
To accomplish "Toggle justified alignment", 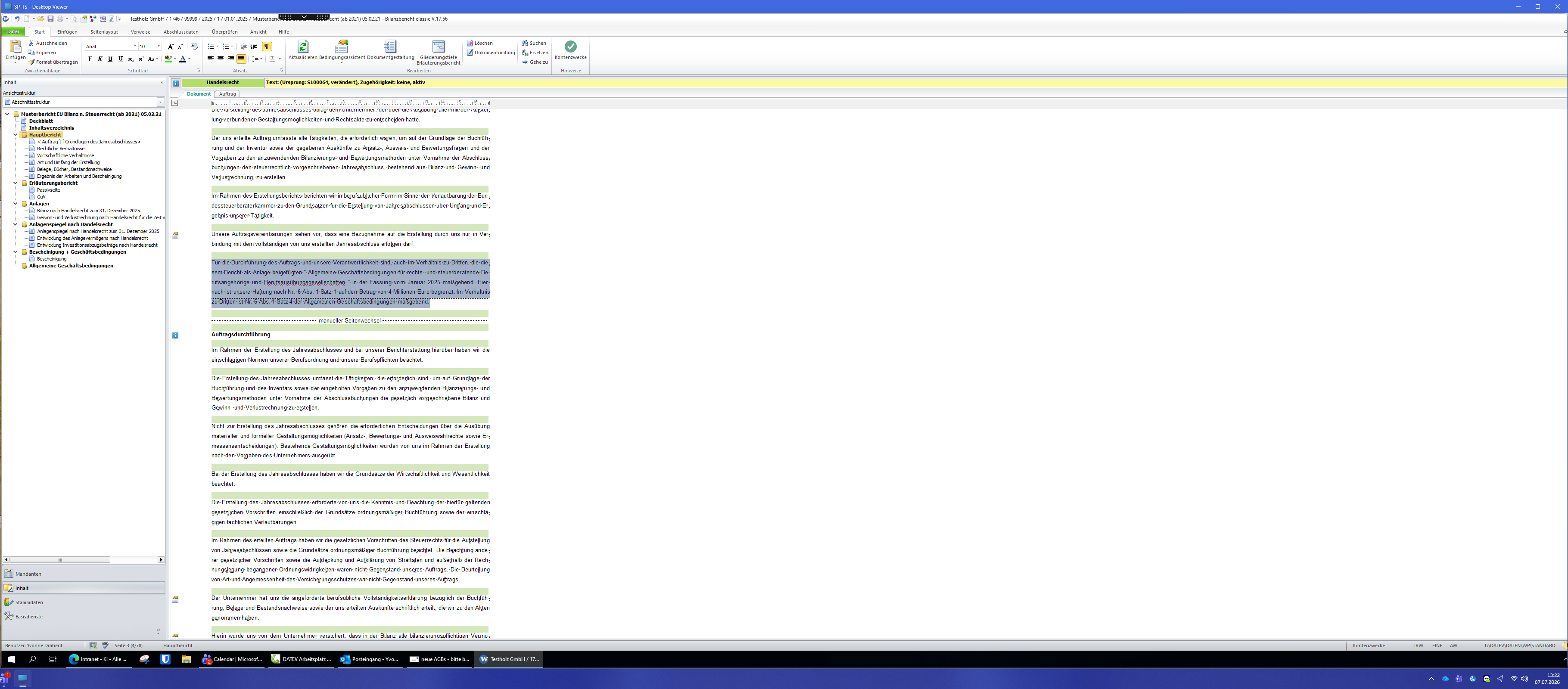I will (241, 59).
